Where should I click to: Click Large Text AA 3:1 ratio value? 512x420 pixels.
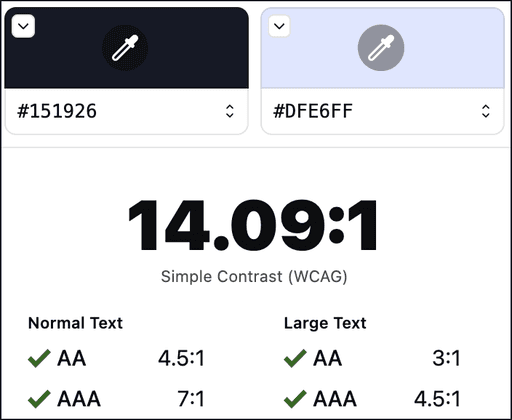(447, 358)
